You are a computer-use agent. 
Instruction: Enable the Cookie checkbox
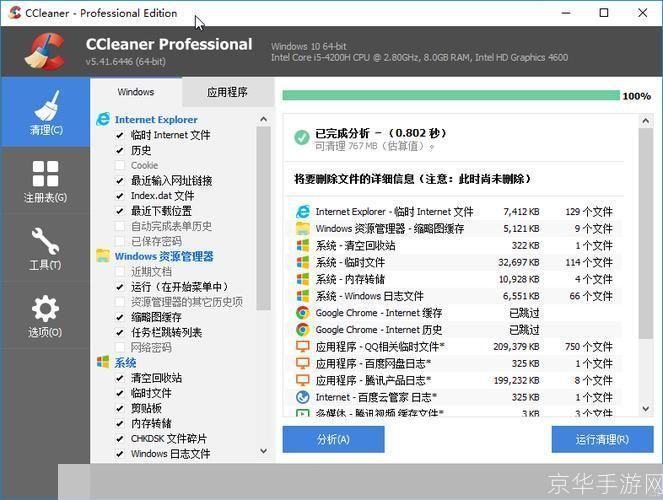point(120,165)
